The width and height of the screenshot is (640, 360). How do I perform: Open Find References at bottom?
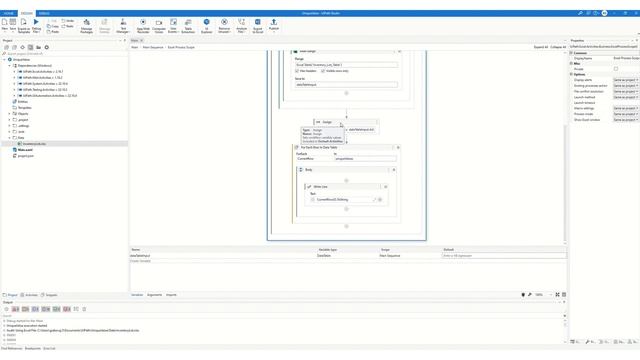pos(11,349)
